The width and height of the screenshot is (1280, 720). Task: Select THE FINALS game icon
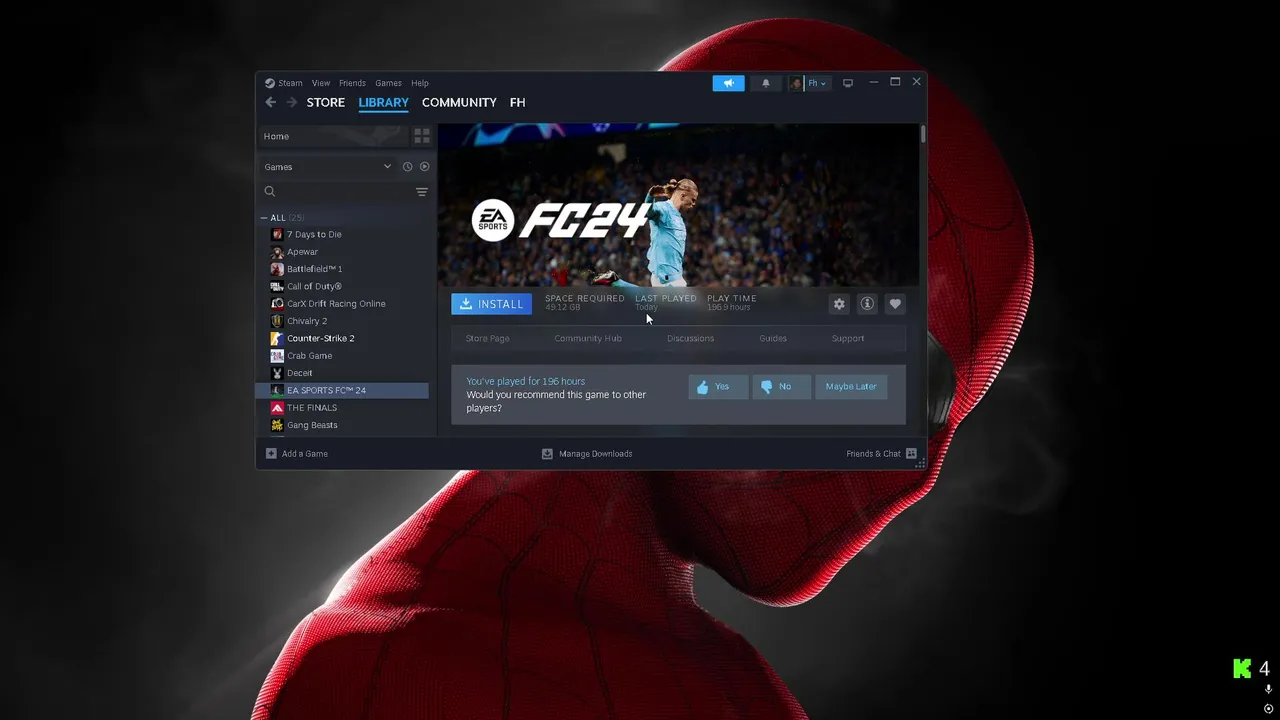277,408
